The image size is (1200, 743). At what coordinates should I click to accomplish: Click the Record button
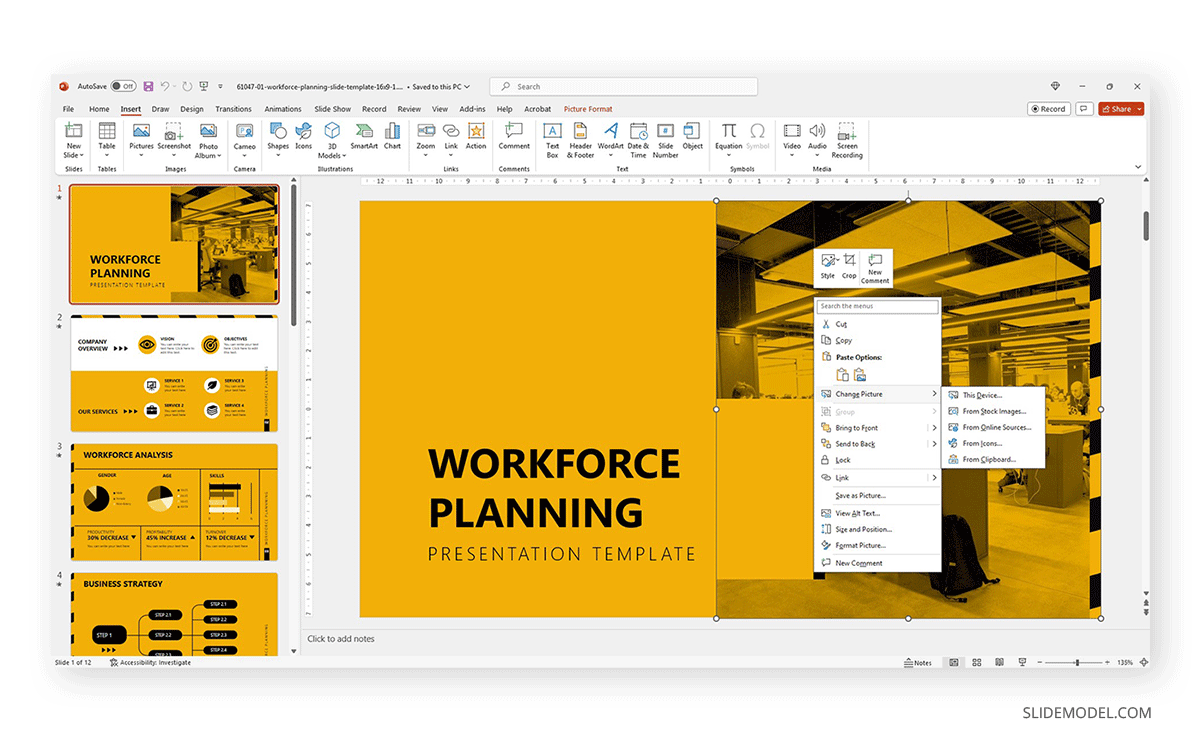point(1048,108)
